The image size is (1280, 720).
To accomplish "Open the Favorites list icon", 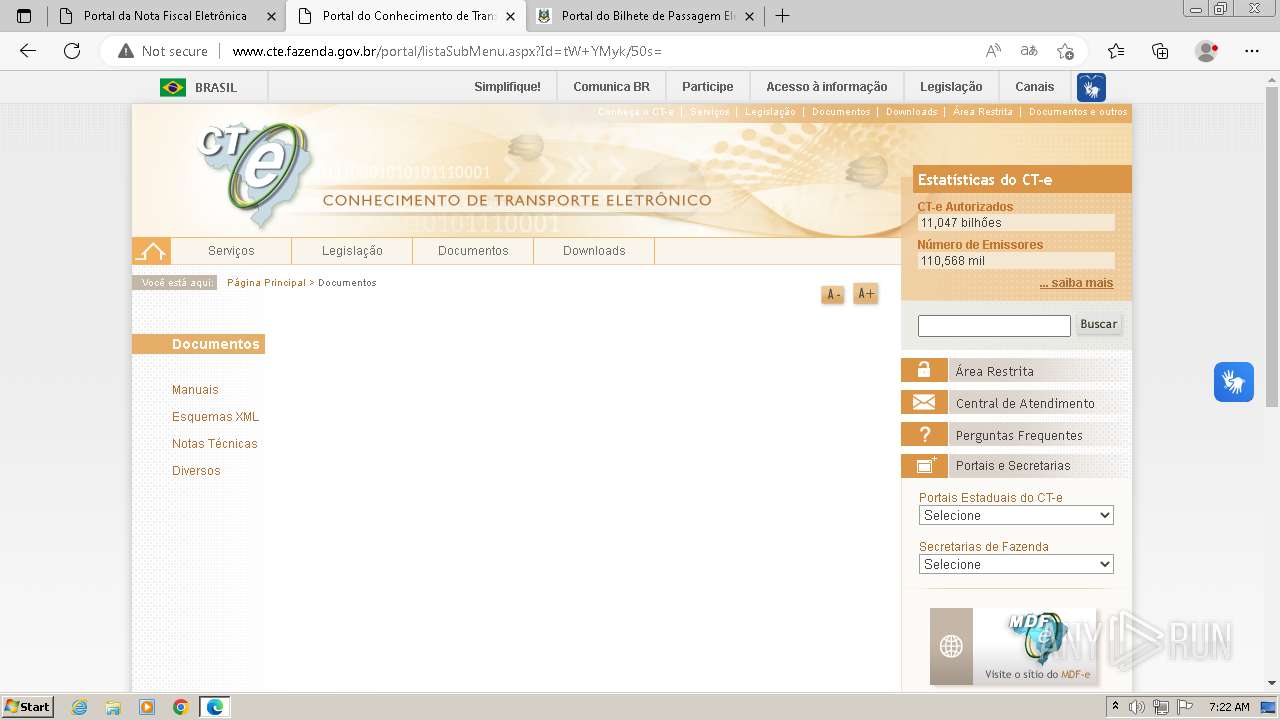I will tap(1116, 51).
